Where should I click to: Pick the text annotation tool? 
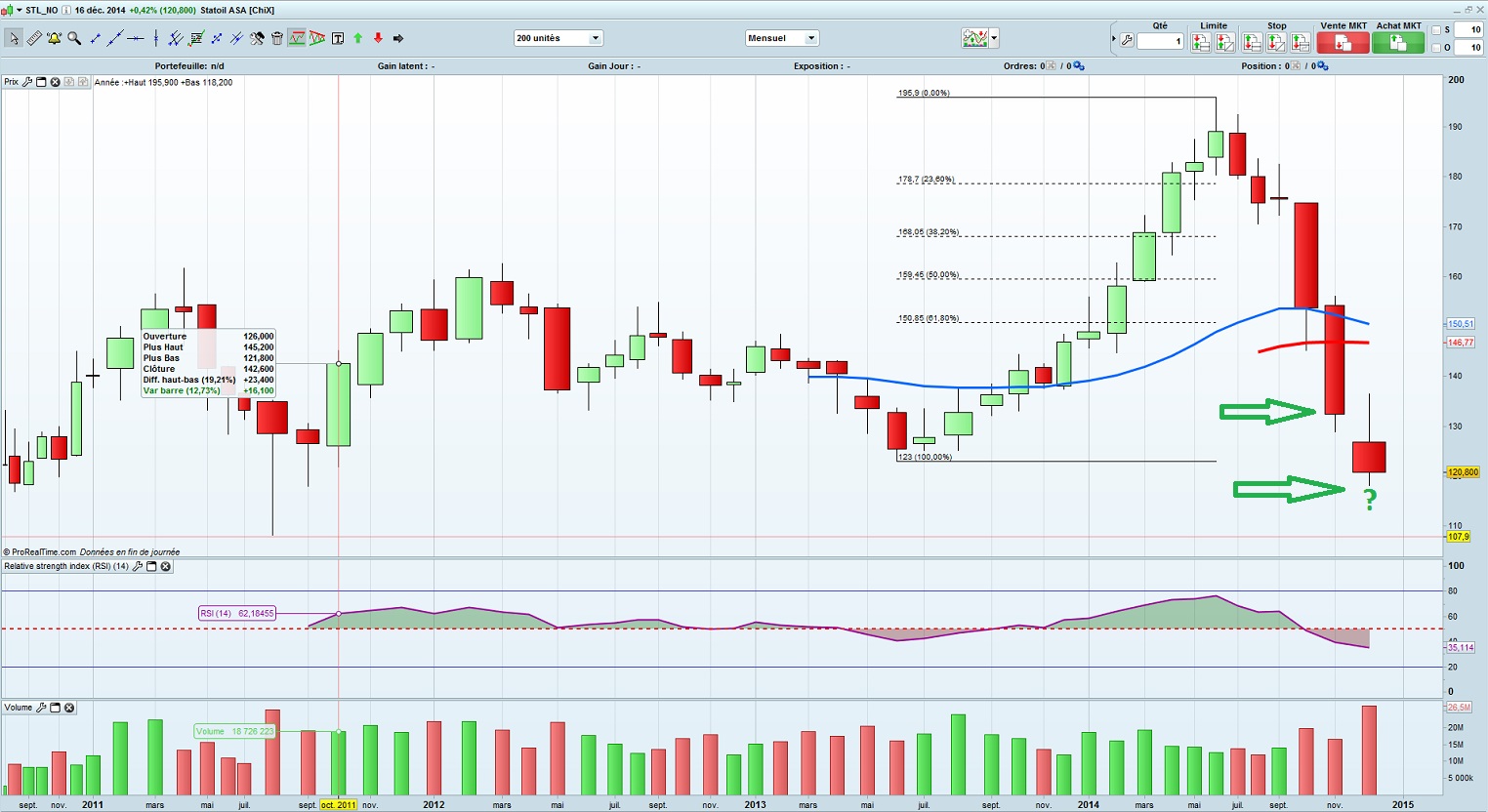point(338,38)
